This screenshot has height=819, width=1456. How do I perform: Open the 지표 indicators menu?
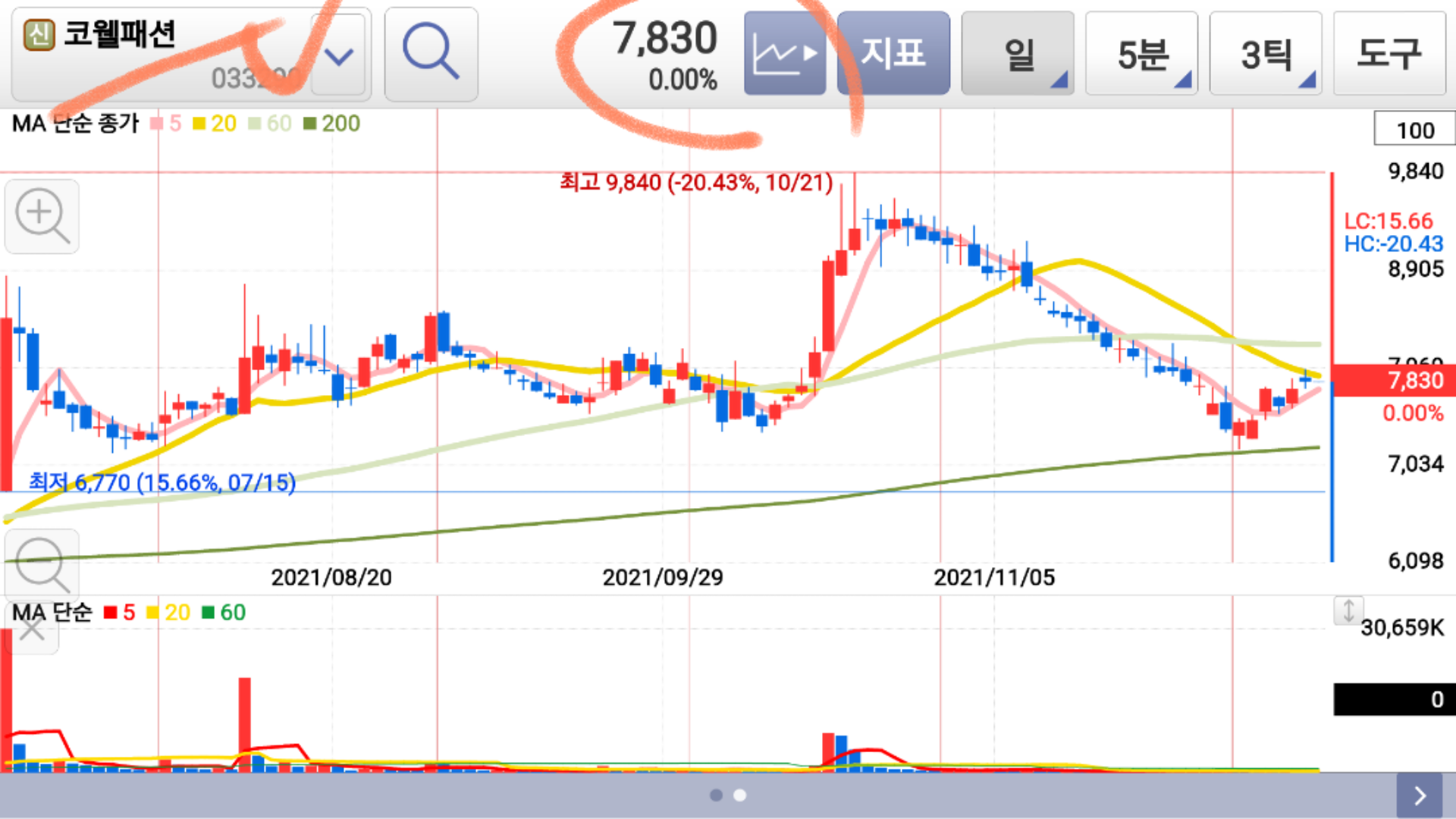[x=893, y=54]
